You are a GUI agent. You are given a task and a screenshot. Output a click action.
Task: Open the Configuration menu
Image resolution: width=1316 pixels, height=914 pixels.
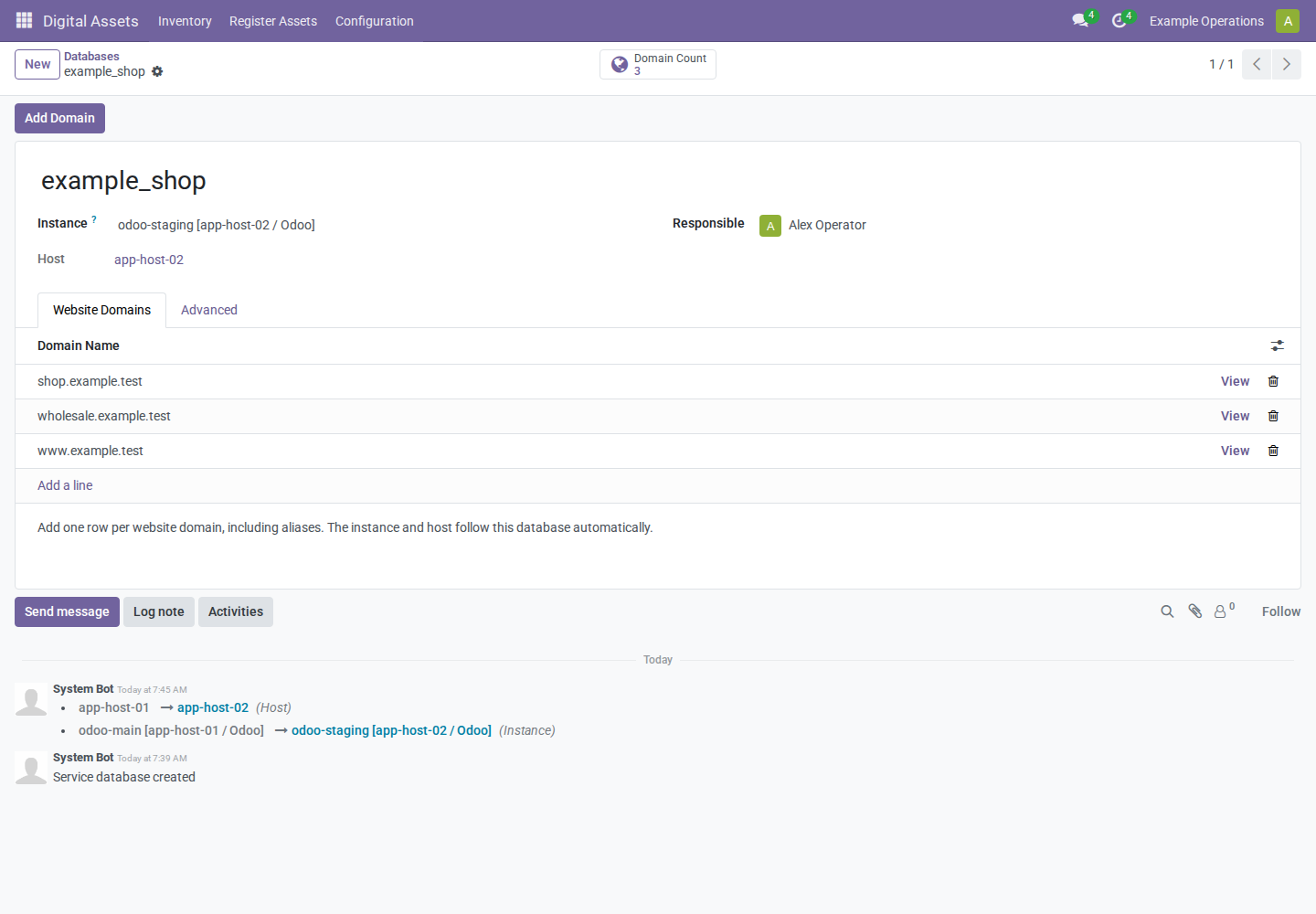click(x=375, y=21)
